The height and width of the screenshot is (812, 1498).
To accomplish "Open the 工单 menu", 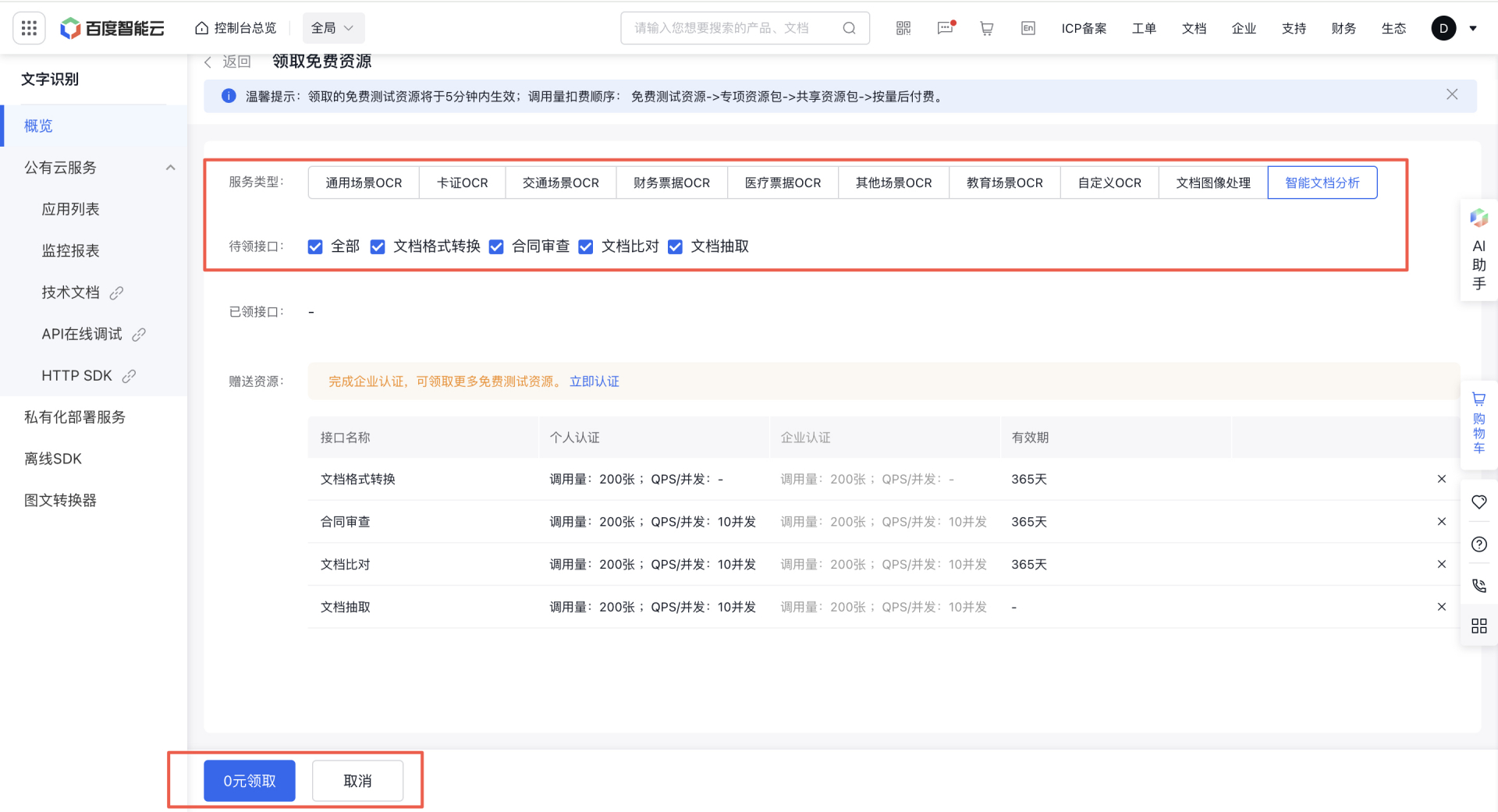I will pos(1144,28).
